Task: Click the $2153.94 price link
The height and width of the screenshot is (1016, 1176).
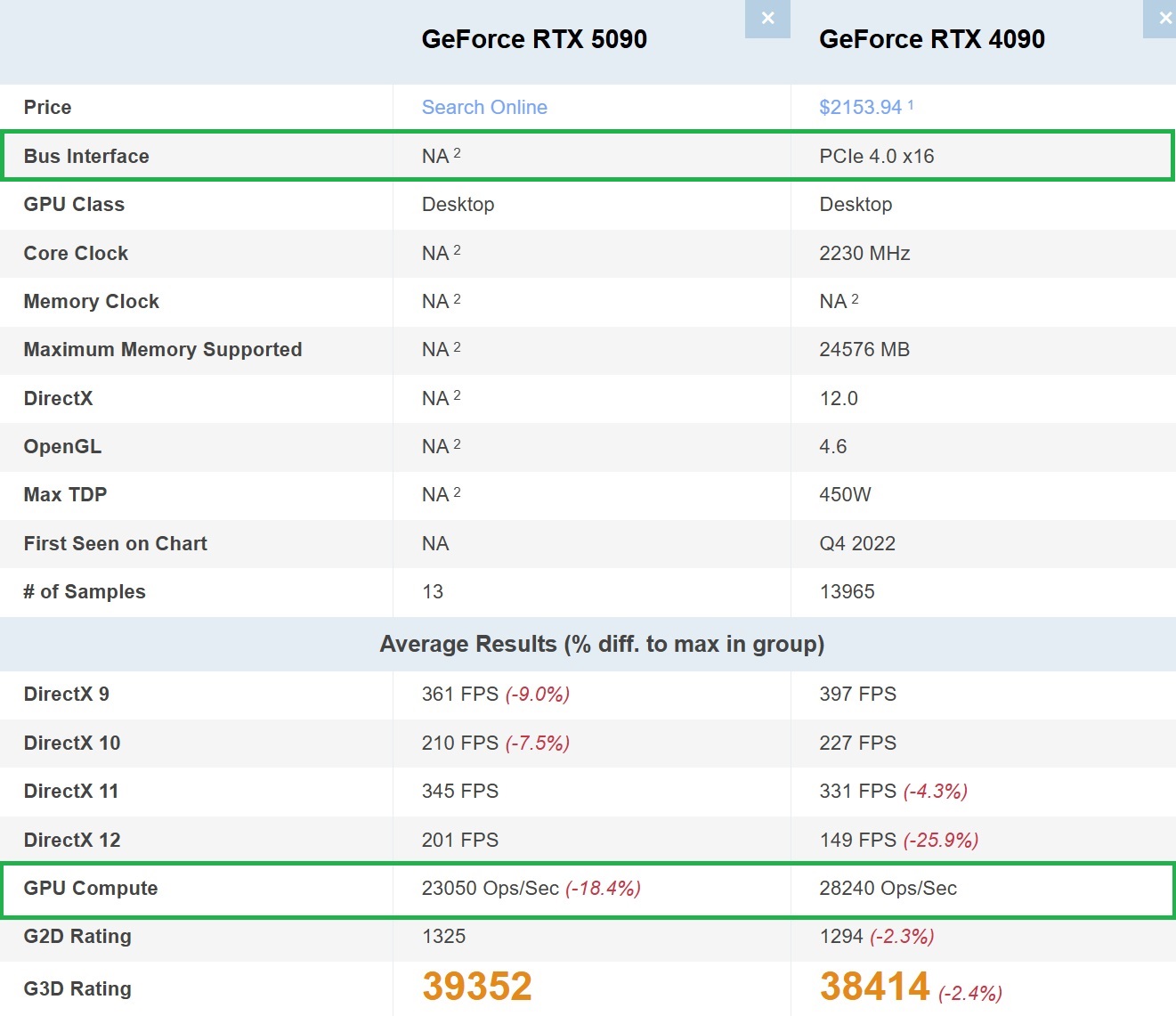Action: [860, 107]
